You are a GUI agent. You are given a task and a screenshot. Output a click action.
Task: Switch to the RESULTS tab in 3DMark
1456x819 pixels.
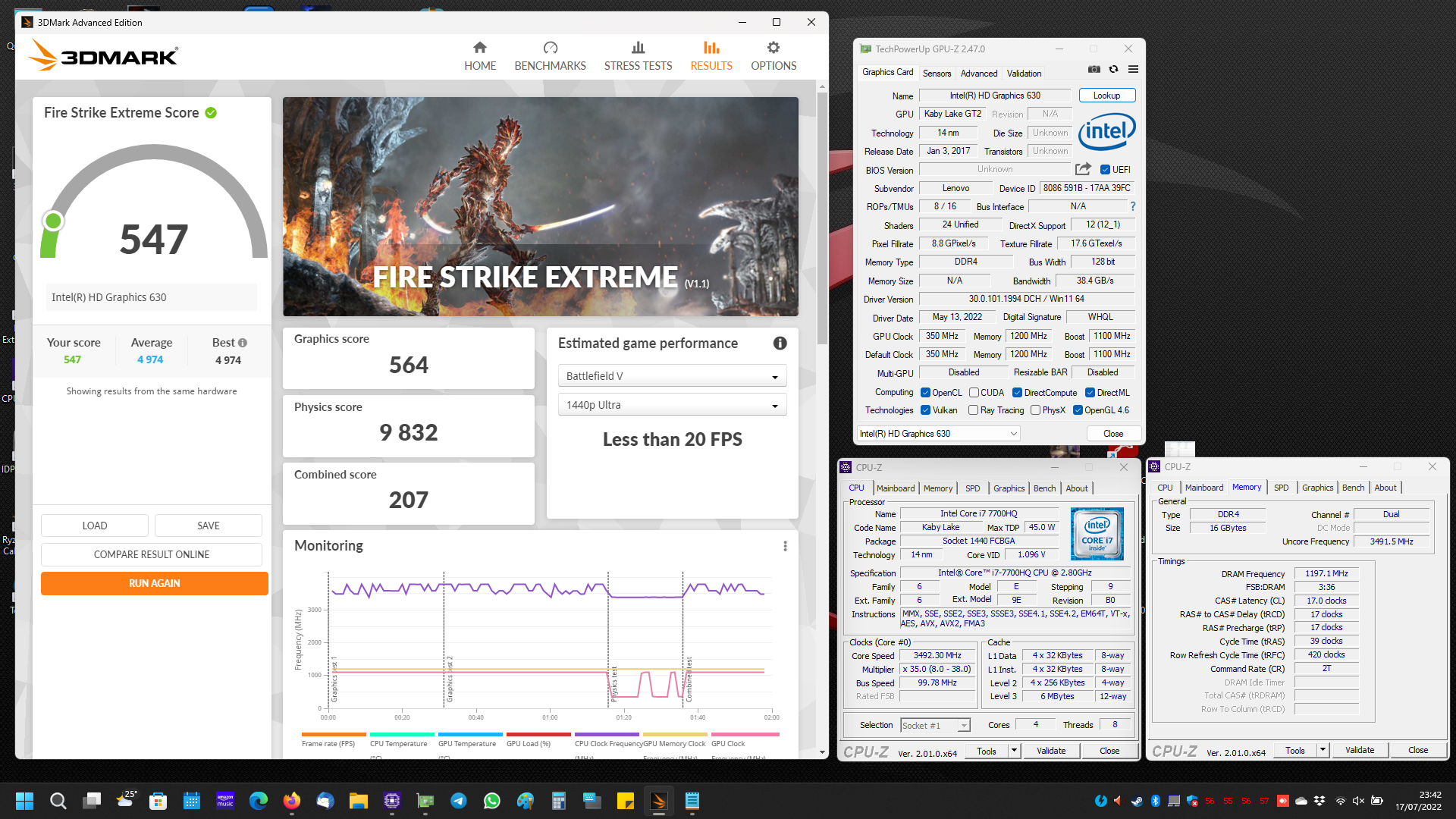(x=711, y=57)
